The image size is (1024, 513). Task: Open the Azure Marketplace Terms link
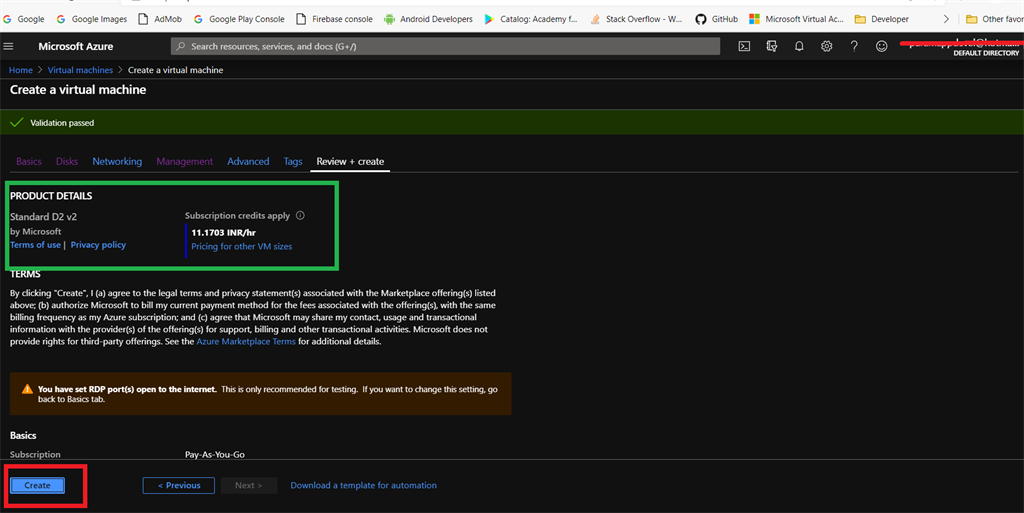[x=246, y=341]
